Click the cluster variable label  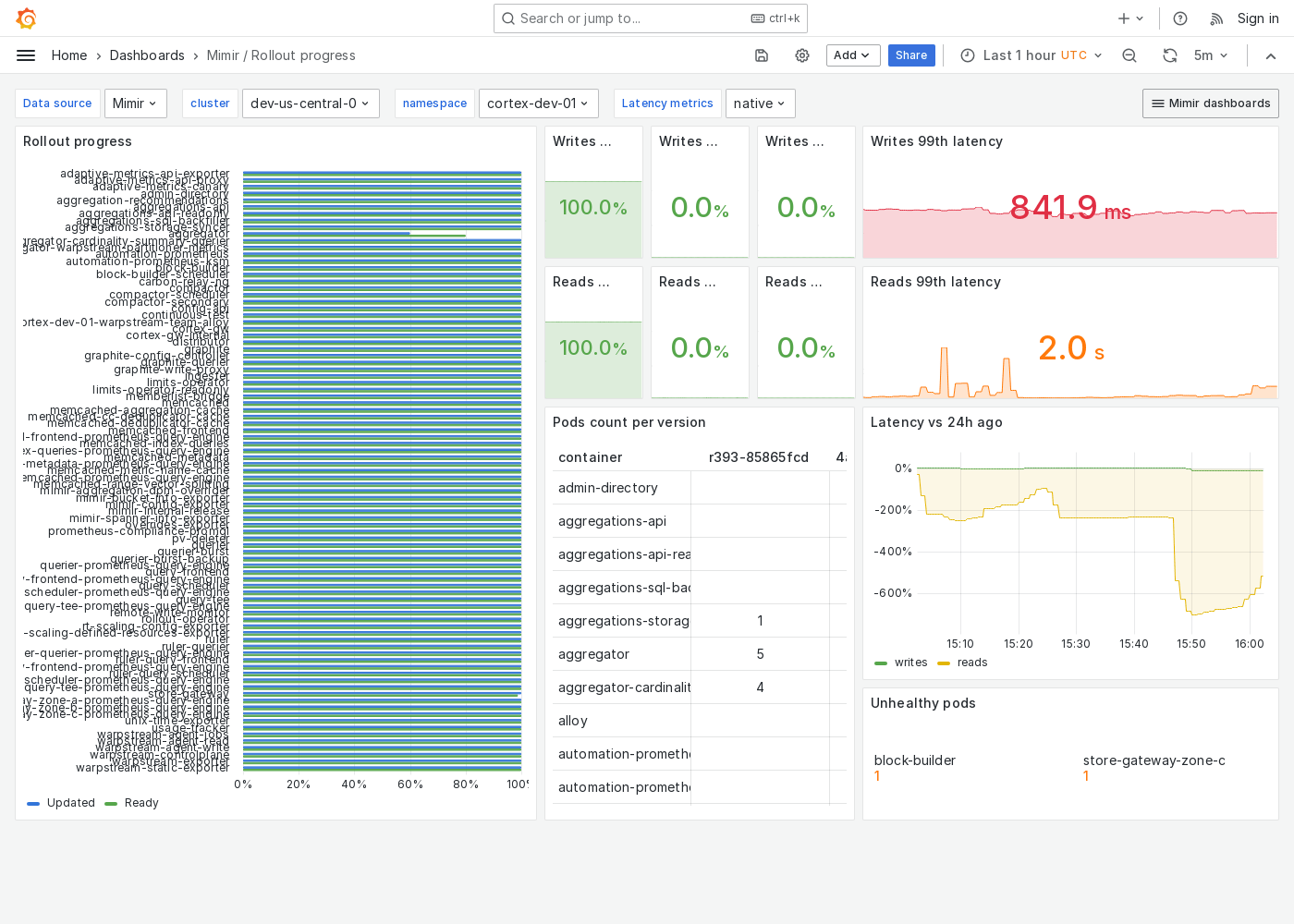[210, 103]
